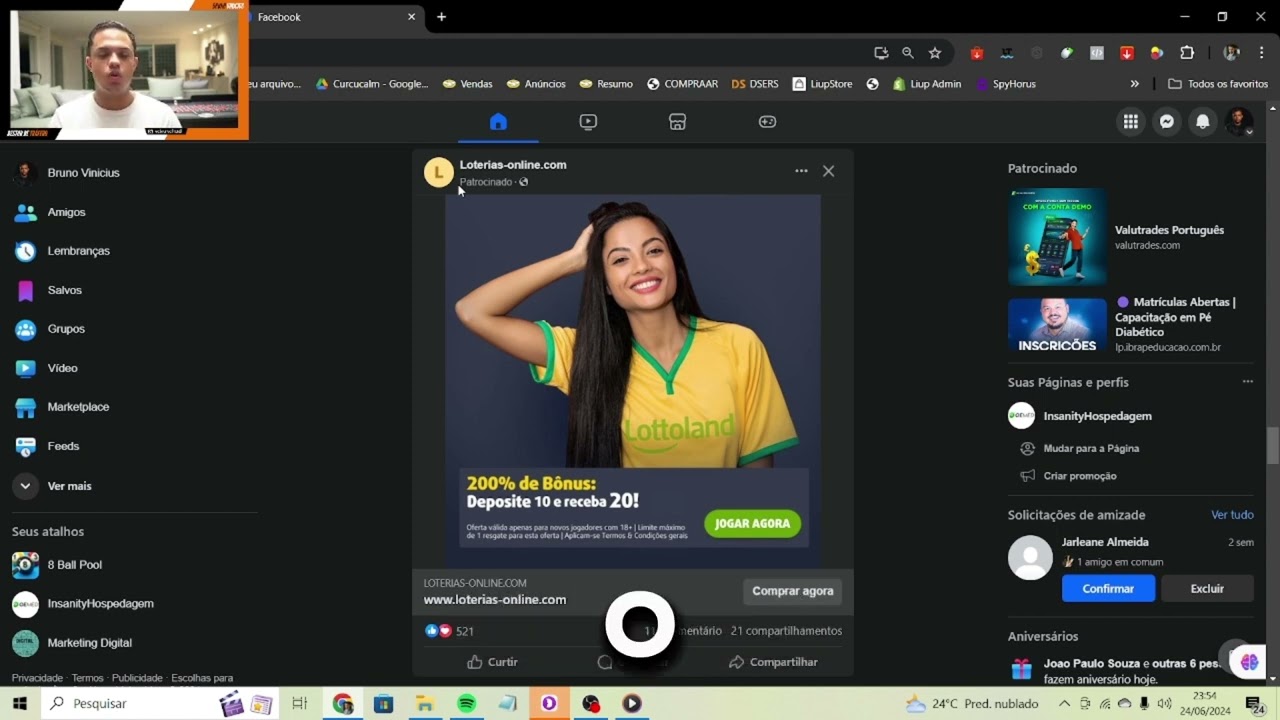Screen dimensions: 1280x720
Task: Bookmark this page with the star icon
Action: click(935, 53)
